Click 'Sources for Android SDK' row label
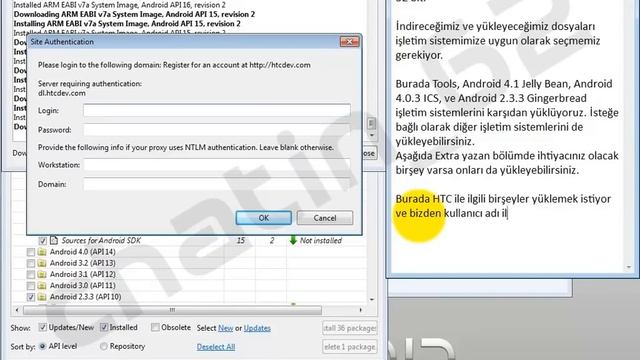Screen dimensions: 640x360 tap(101, 240)
